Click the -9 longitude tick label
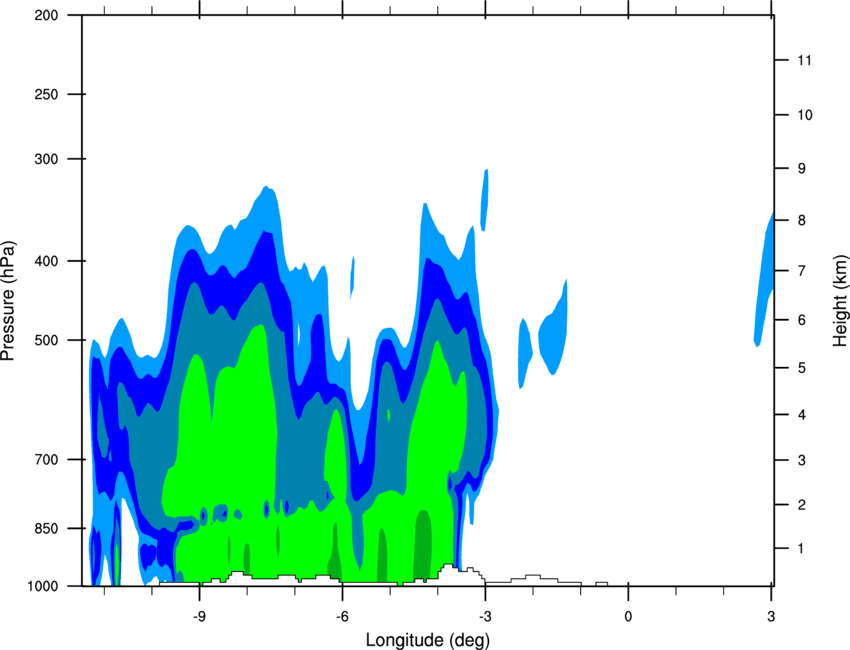This screenshot has width=850, height=650. [199, 616]
